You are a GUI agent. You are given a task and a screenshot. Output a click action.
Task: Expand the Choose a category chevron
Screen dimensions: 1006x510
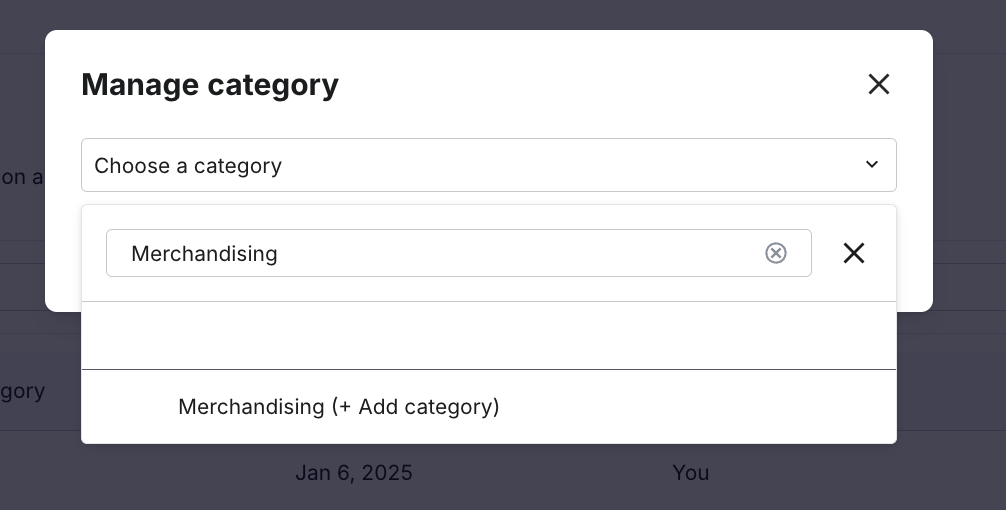point(871,165)
